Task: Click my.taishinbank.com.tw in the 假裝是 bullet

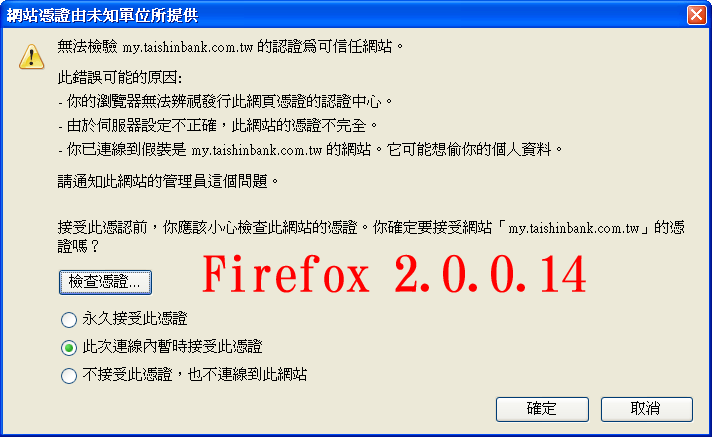Action: pyautogui.click(x=257, y=150)
